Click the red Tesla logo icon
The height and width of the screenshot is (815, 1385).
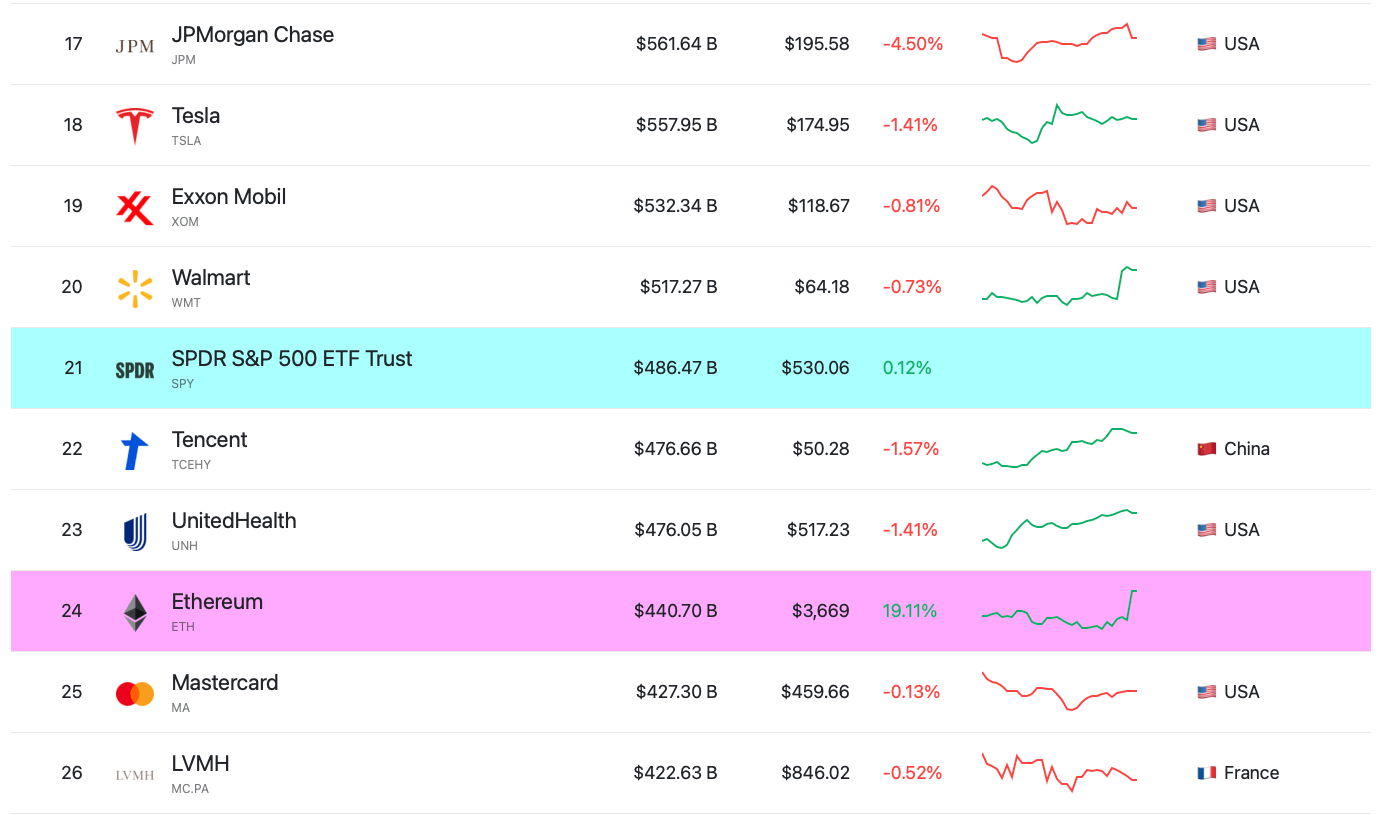tap(134, 126)
